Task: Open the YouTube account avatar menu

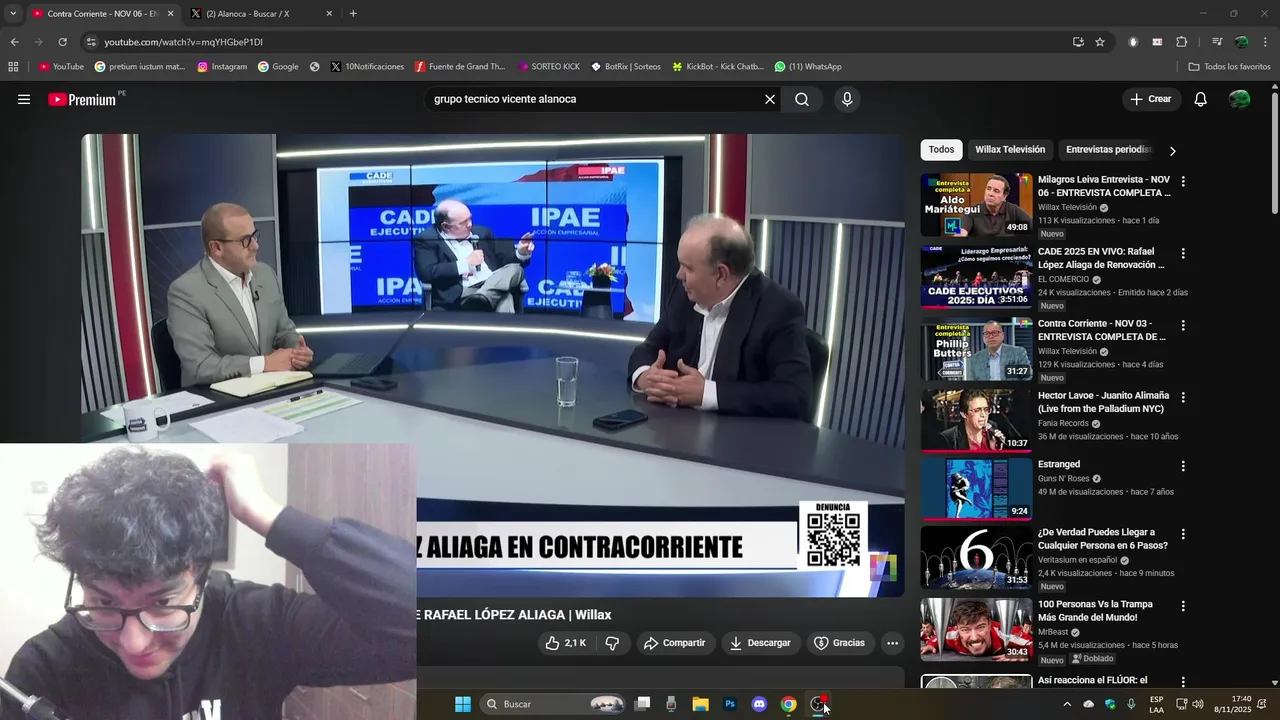Action: [x=1240, y=99]
